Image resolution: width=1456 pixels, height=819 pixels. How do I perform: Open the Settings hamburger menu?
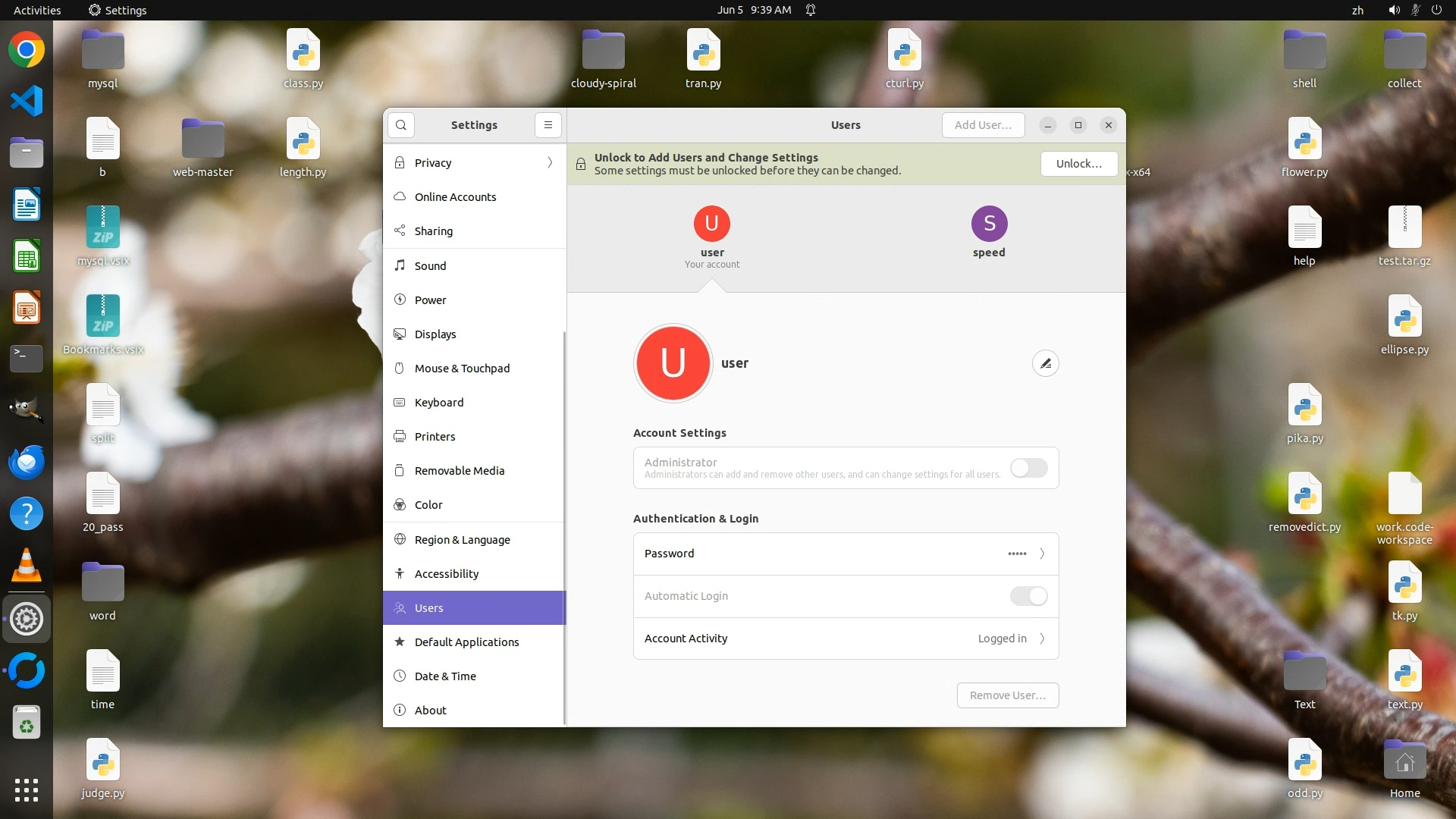click(x=548, y=125)
